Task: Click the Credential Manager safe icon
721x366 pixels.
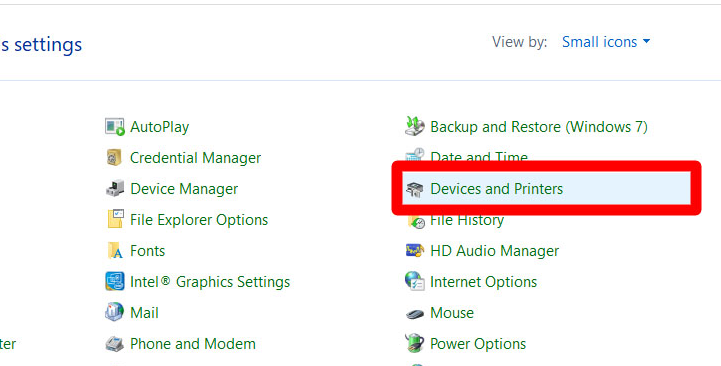Action: [x=114, y=158]
